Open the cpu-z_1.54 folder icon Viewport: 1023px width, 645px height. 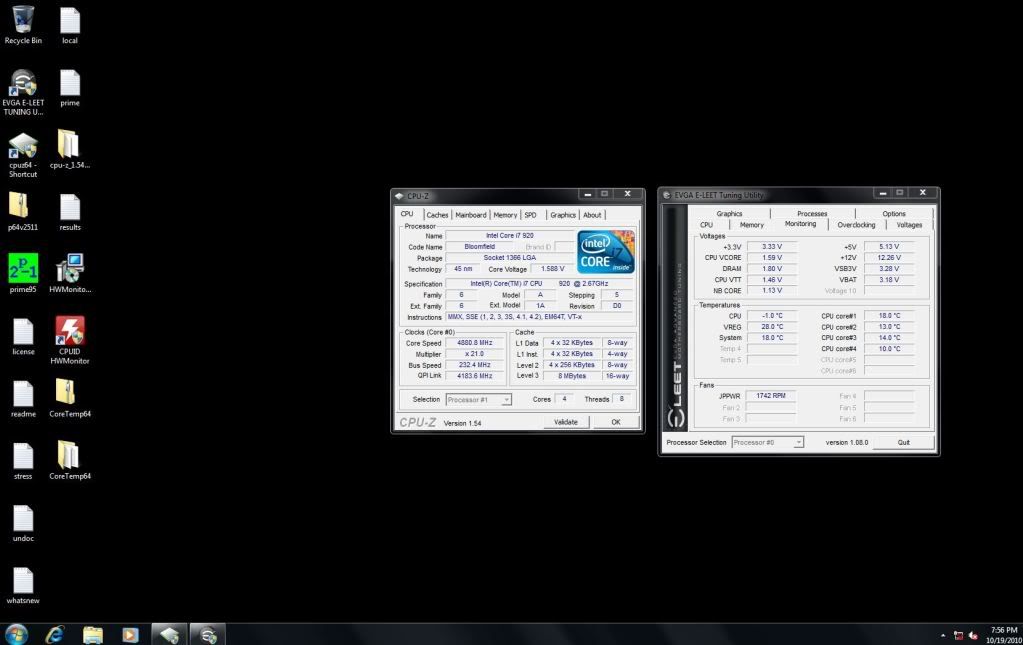point(70,149)
